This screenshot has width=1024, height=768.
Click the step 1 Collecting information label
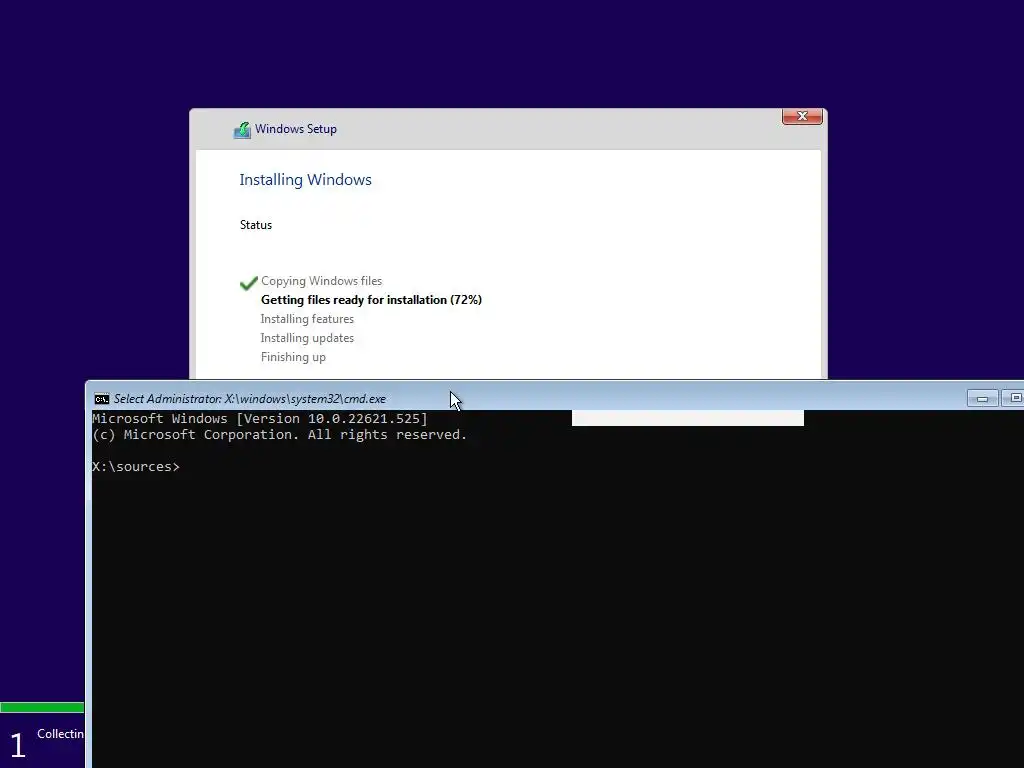60,734
